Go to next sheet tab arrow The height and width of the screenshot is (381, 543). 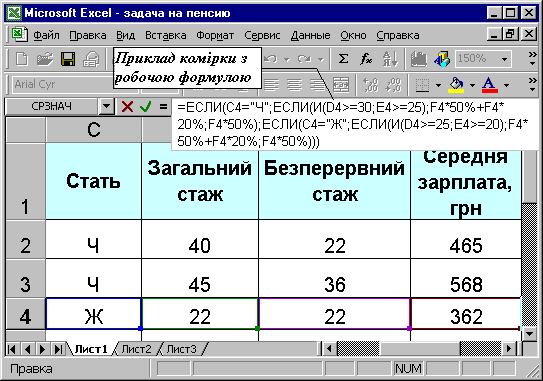point(42,349)
